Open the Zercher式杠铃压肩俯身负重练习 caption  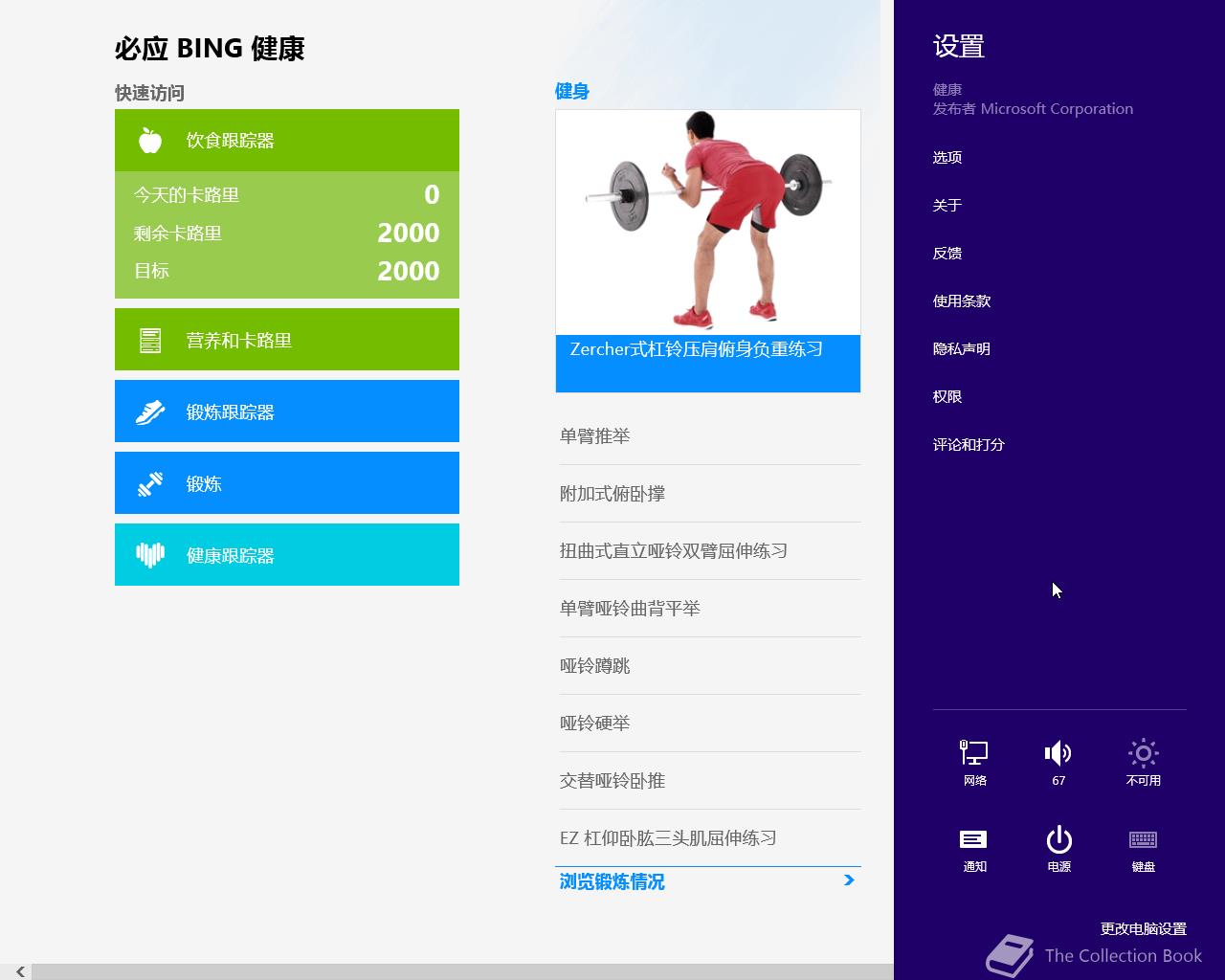tap(708, 363)
